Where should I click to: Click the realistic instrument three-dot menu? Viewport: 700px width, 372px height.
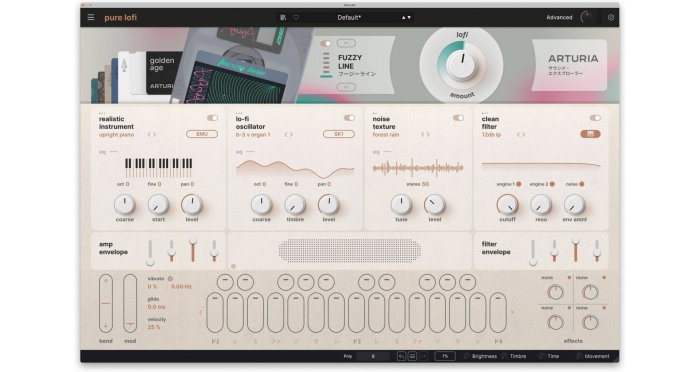[x=102, y=113]
